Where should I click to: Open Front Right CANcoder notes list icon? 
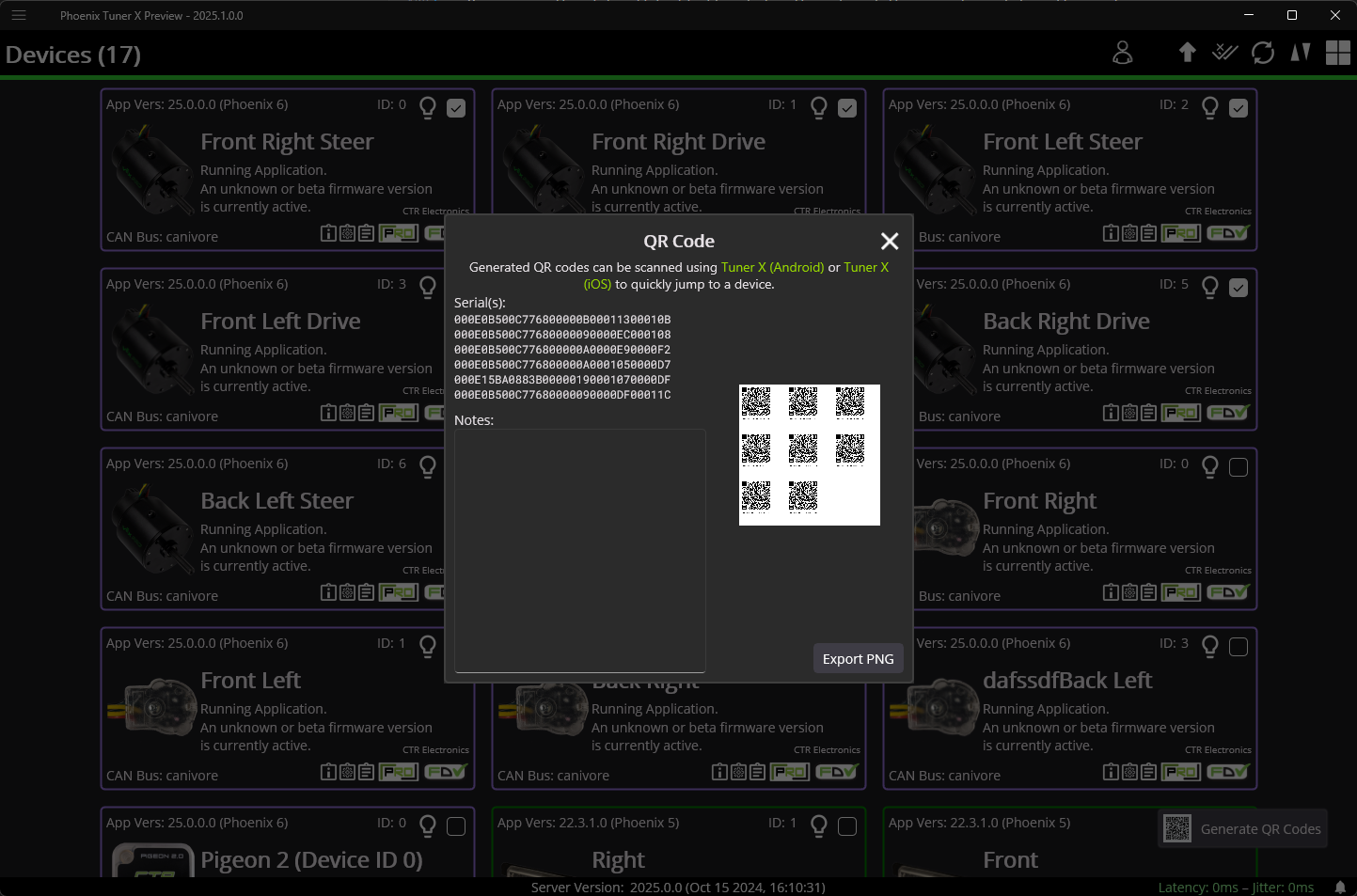(1148, 592)
